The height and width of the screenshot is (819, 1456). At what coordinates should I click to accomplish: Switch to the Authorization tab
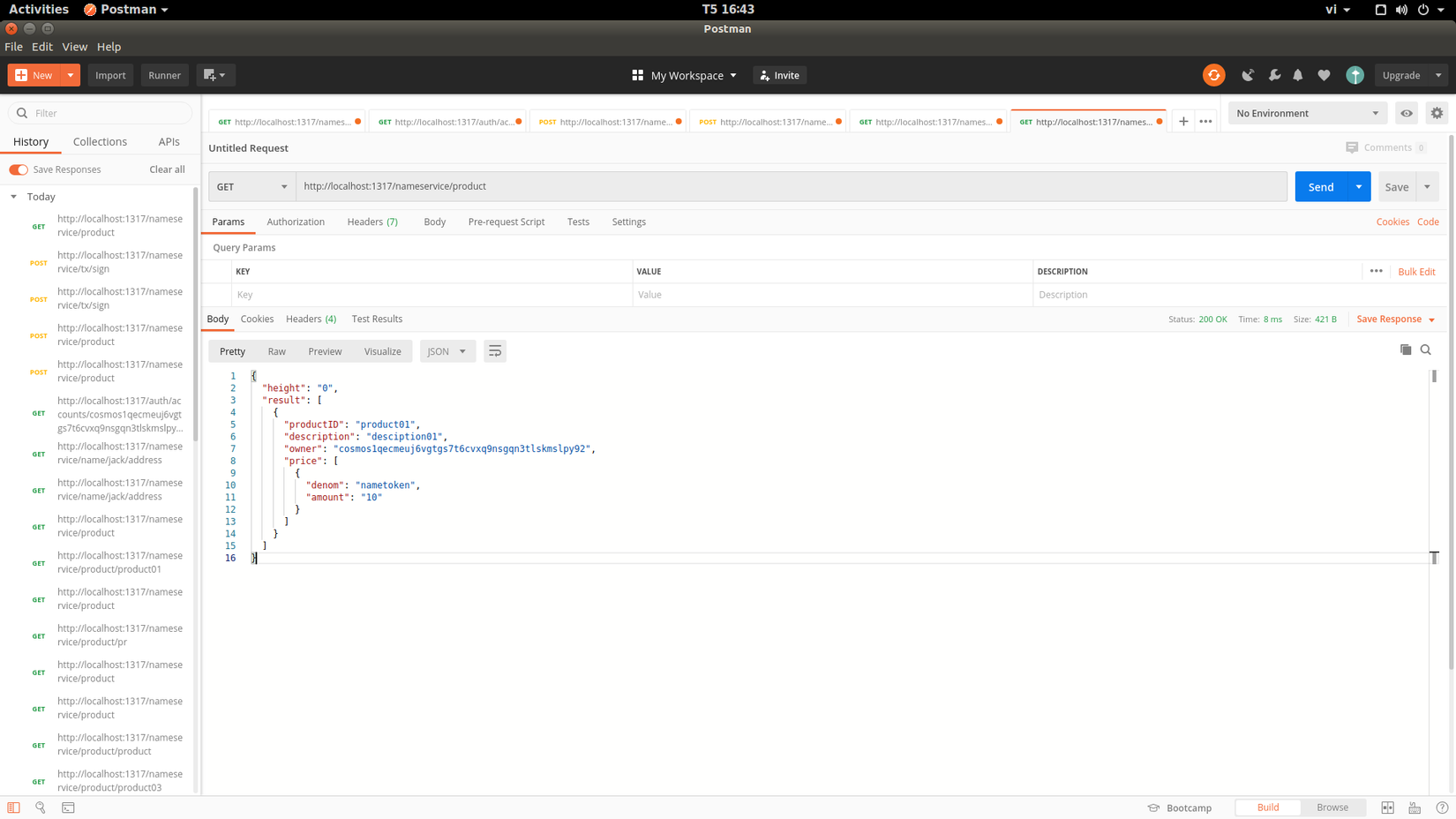296,222
